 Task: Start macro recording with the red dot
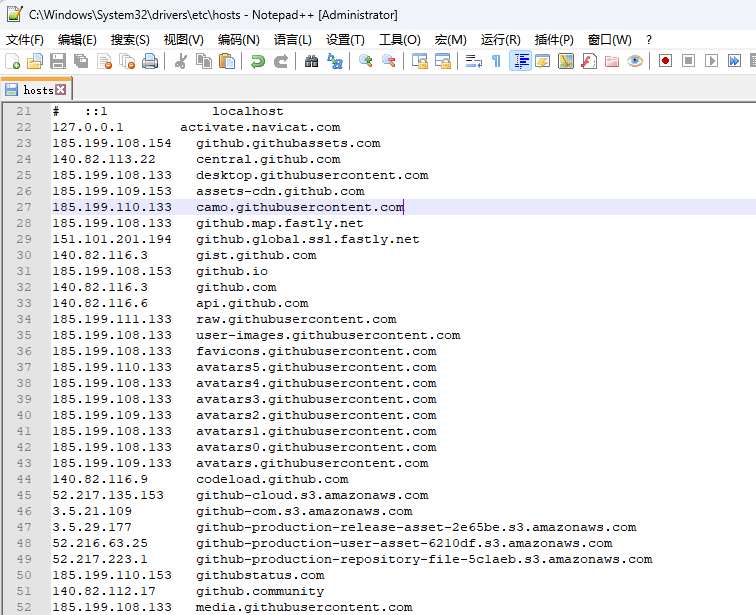point(665,61)
